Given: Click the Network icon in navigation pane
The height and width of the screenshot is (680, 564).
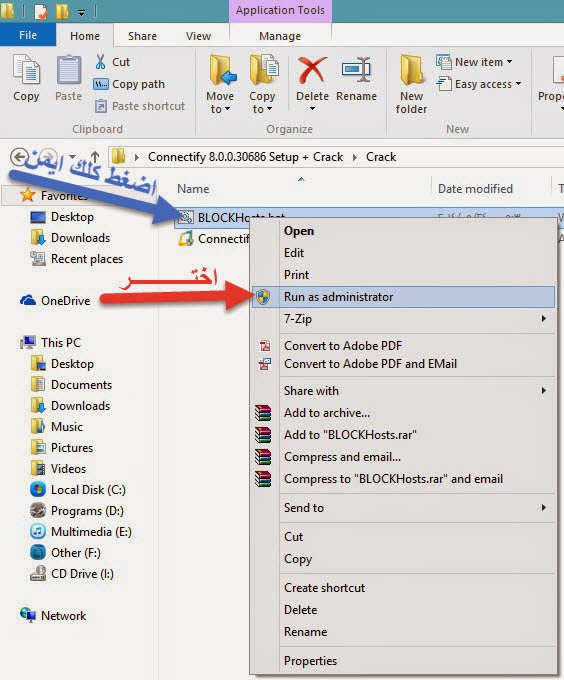Looking at the screenshot, I should pos(28,615).
